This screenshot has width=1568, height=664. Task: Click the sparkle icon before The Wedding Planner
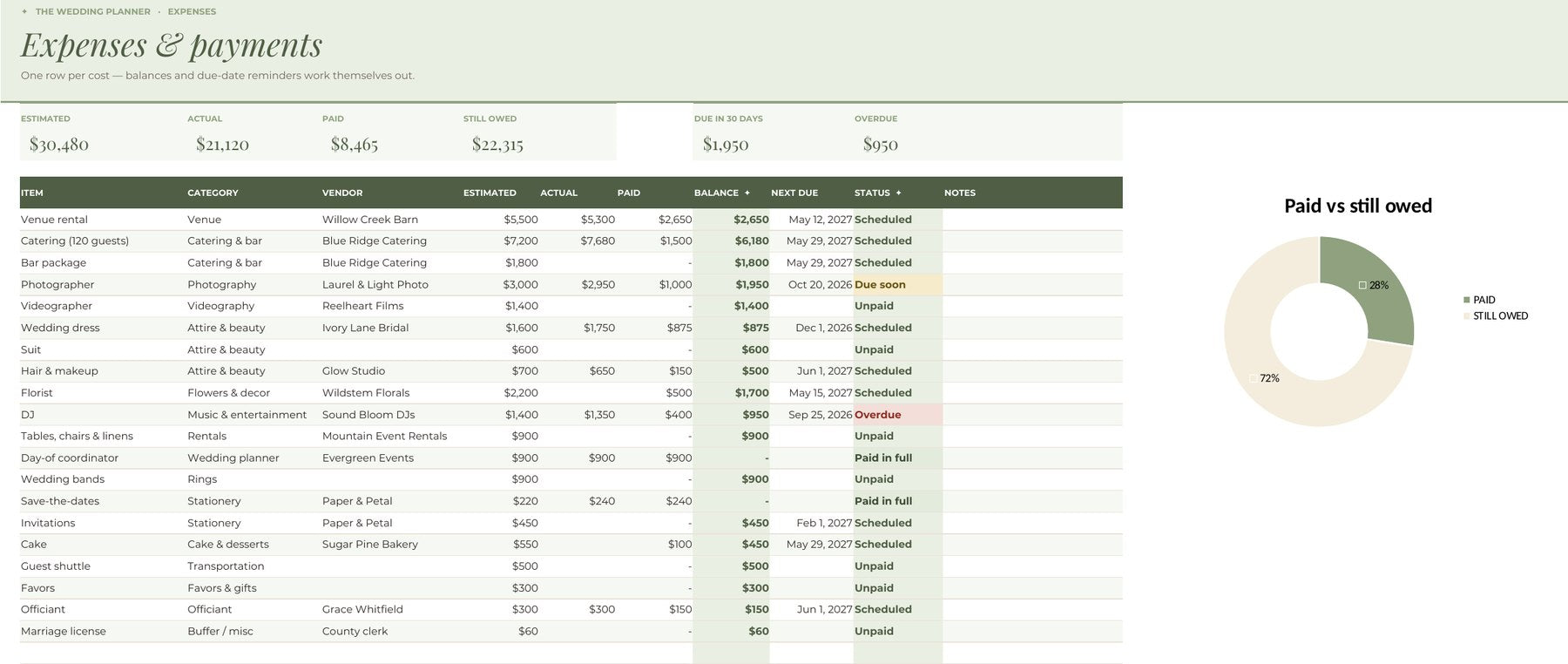24,11
